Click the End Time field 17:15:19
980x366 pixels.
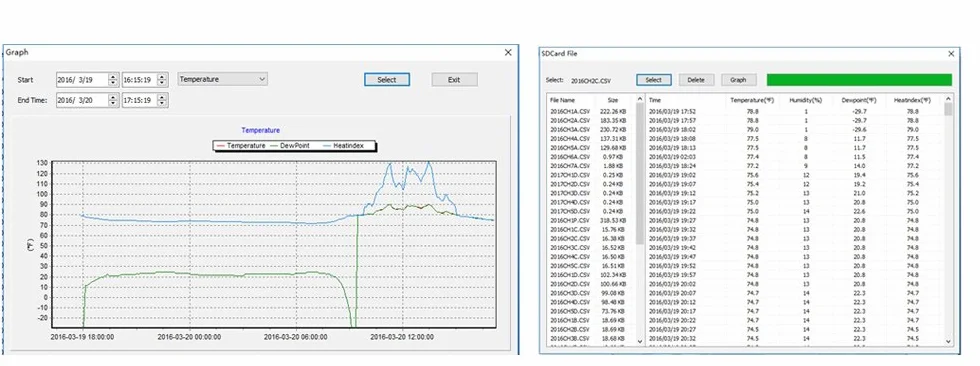coord(140,100)
